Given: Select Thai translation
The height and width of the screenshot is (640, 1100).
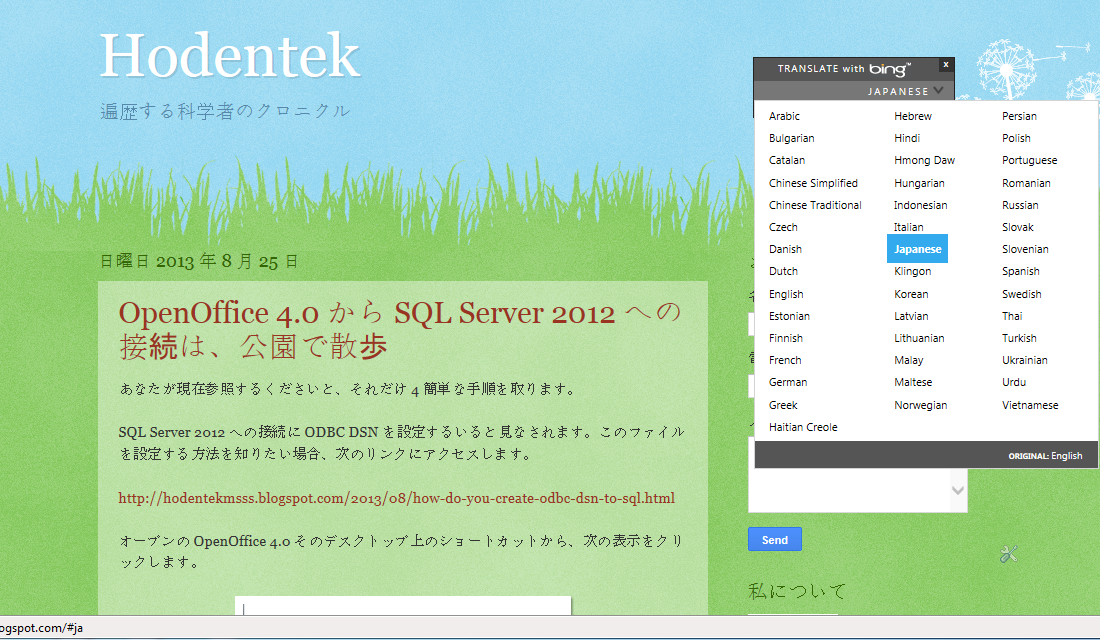Looking at the screenshot, I should click(1012, 316).
